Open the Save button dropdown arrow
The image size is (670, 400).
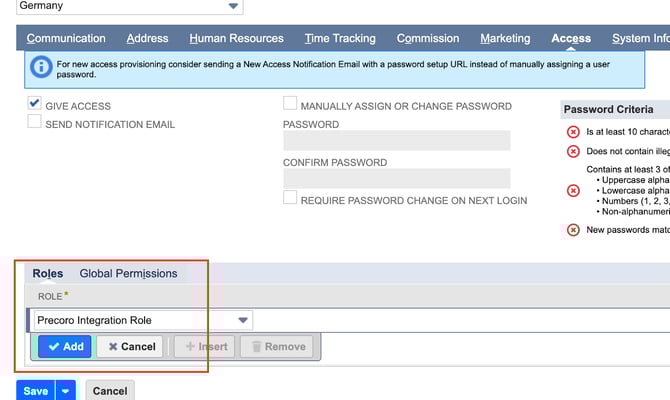[65, 391]
